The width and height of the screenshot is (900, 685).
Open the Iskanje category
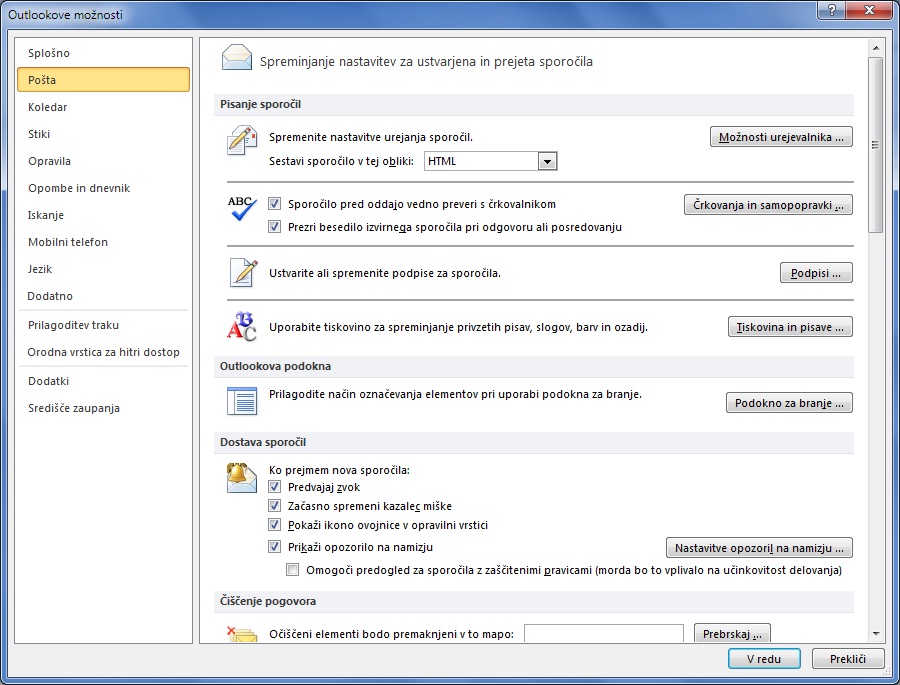[x=103, y=215]
